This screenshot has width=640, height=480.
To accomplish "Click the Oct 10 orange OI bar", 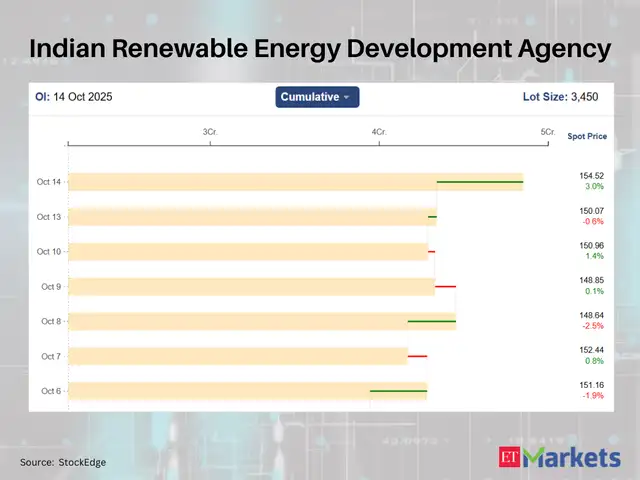I will tap(248, 252).
